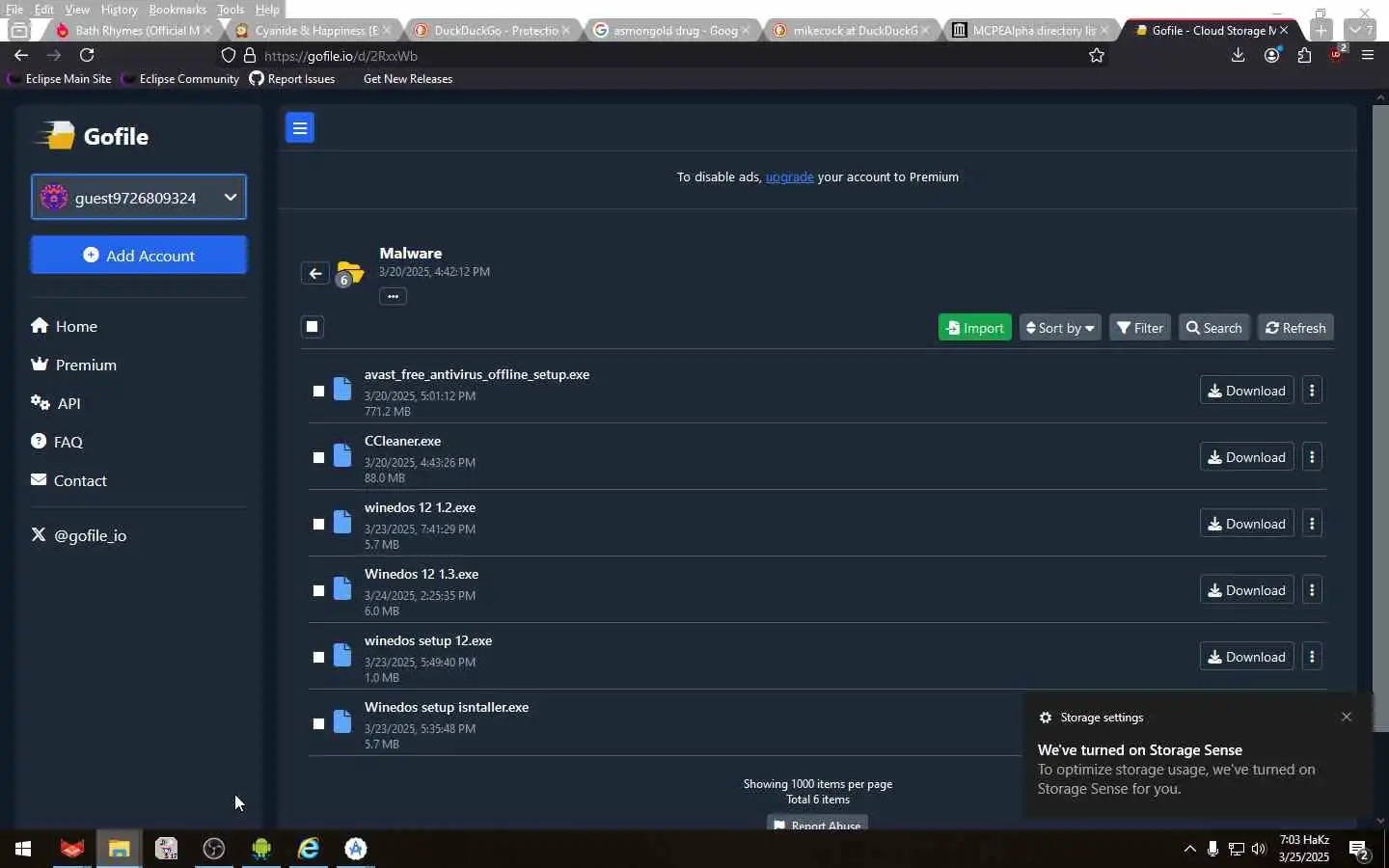Open the Tools menu
The image size is (1389, 868).
coord(231,9)
